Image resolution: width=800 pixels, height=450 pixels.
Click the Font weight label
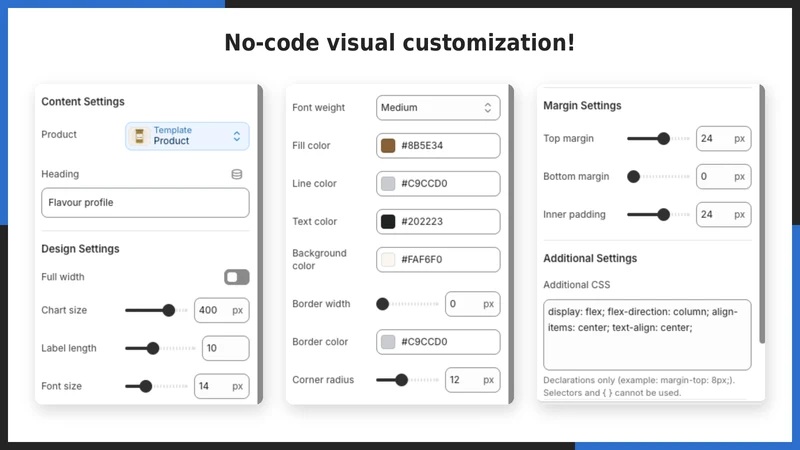[x=318, y=108]
